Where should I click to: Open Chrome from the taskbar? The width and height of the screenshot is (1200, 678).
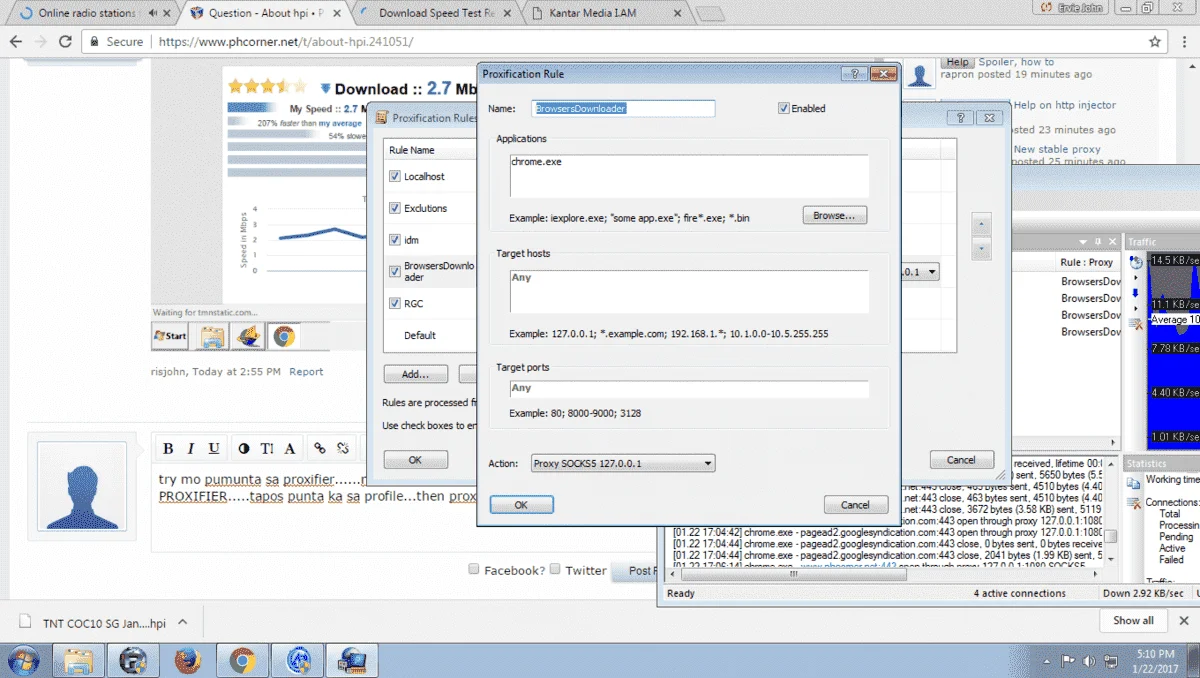coord(241,660)
